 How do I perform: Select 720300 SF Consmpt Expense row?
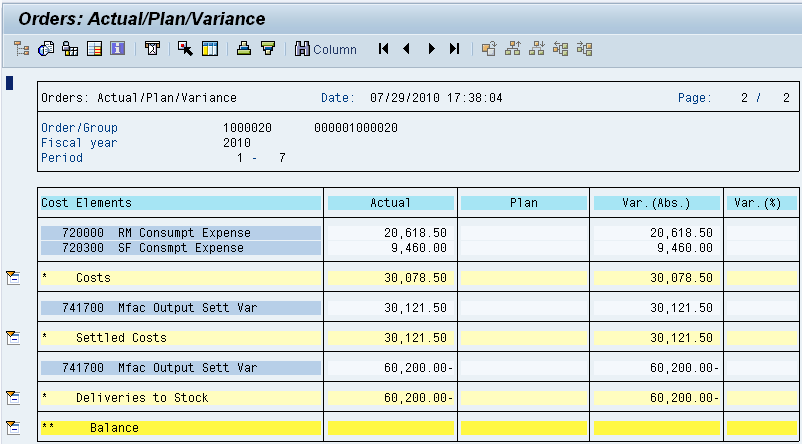coord(181,248)
